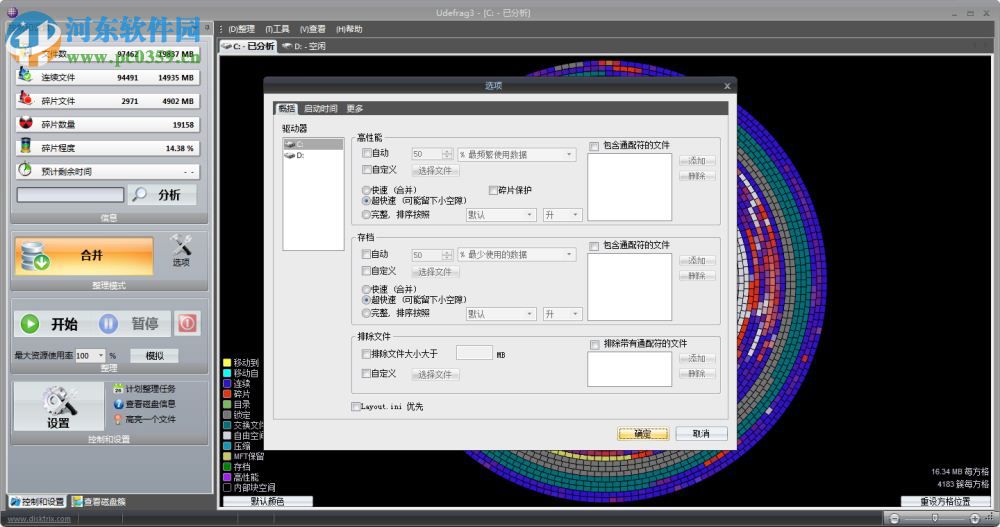This screenshot has width=1000, height=527.
Task: Click the 查看磁盘信息 info icon
Action: click(118, 404)
